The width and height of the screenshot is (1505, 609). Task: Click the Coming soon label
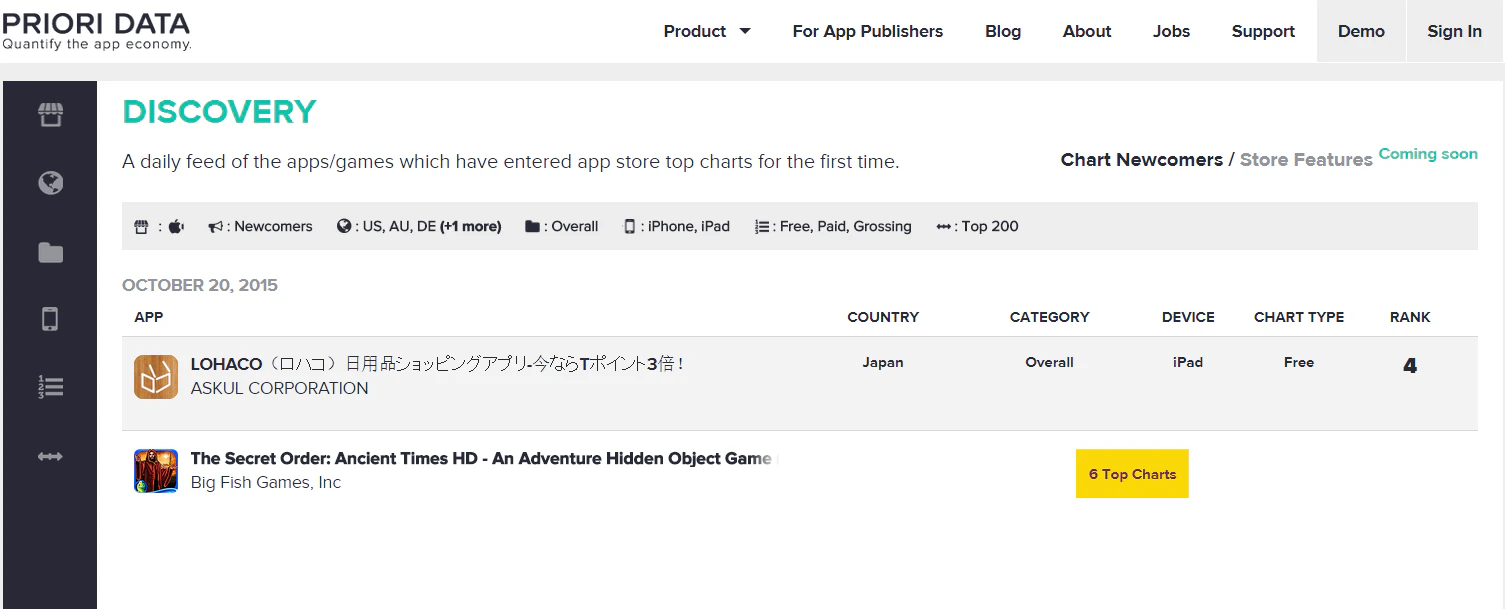coord(1428,154)
